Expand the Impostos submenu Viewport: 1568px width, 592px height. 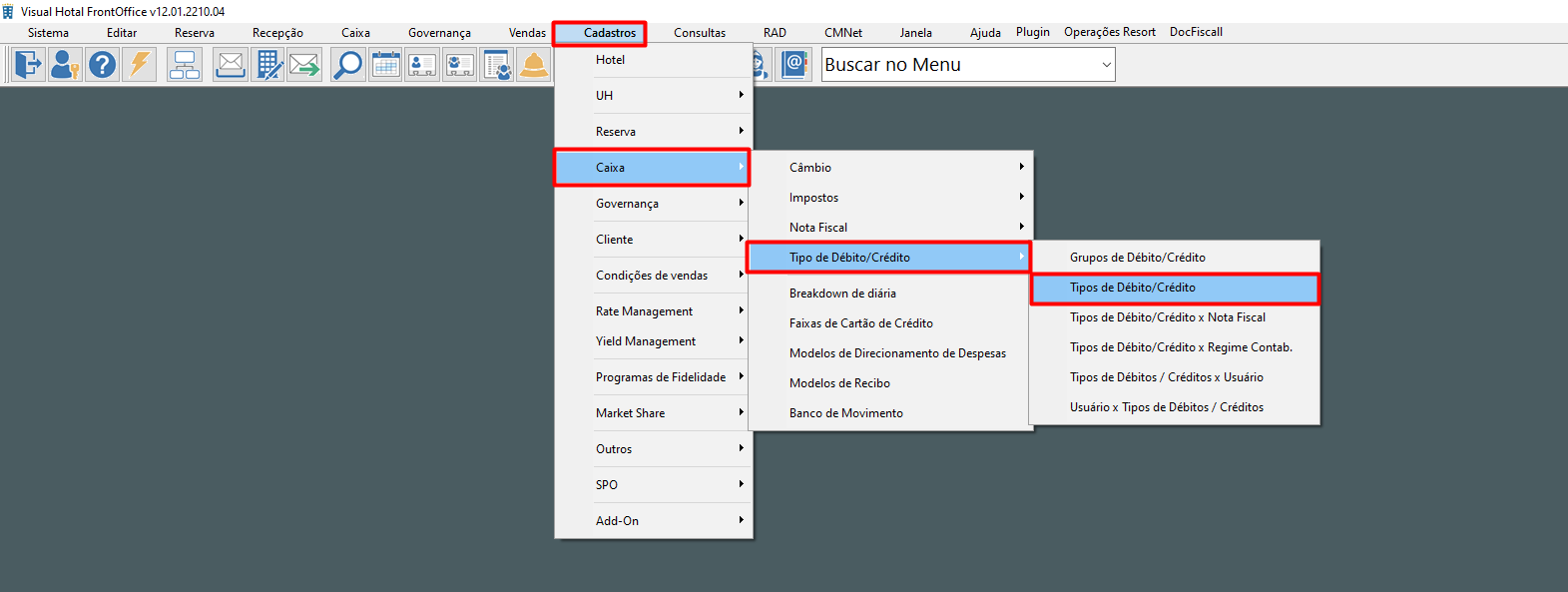coord(891,198)
